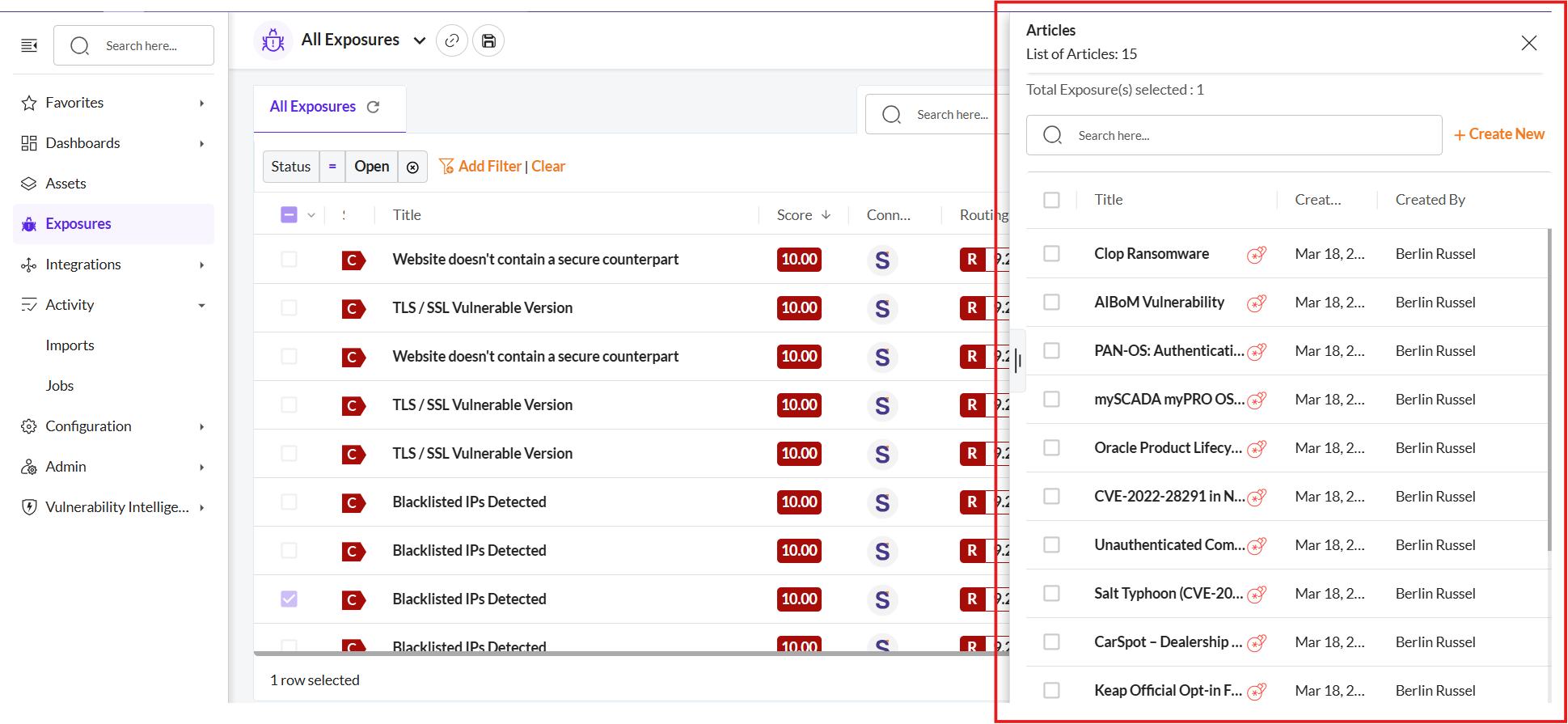This screenshot has height=724, width=1568.
Task: Check the Salt Typhoon article checkbox
Action: pyautogui.click(x=1051, y=593)
